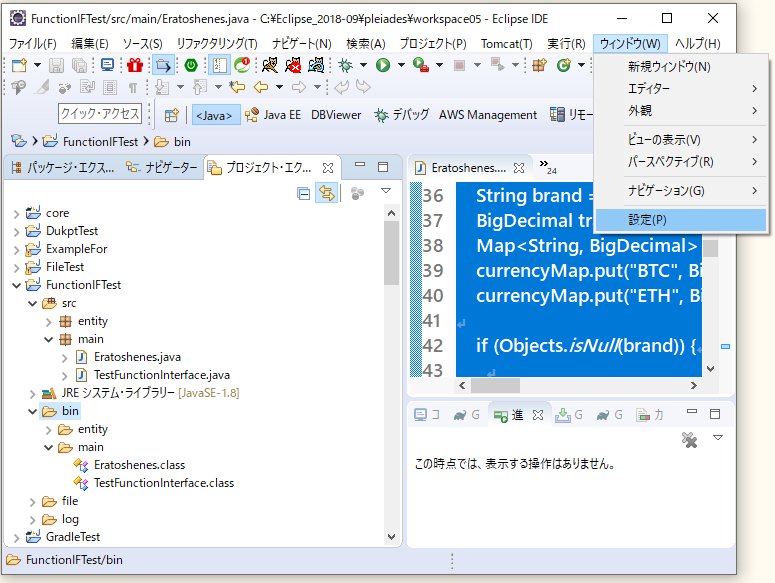Close the Project Explorer tab
The image size is (775, 583).
[328, 168]
